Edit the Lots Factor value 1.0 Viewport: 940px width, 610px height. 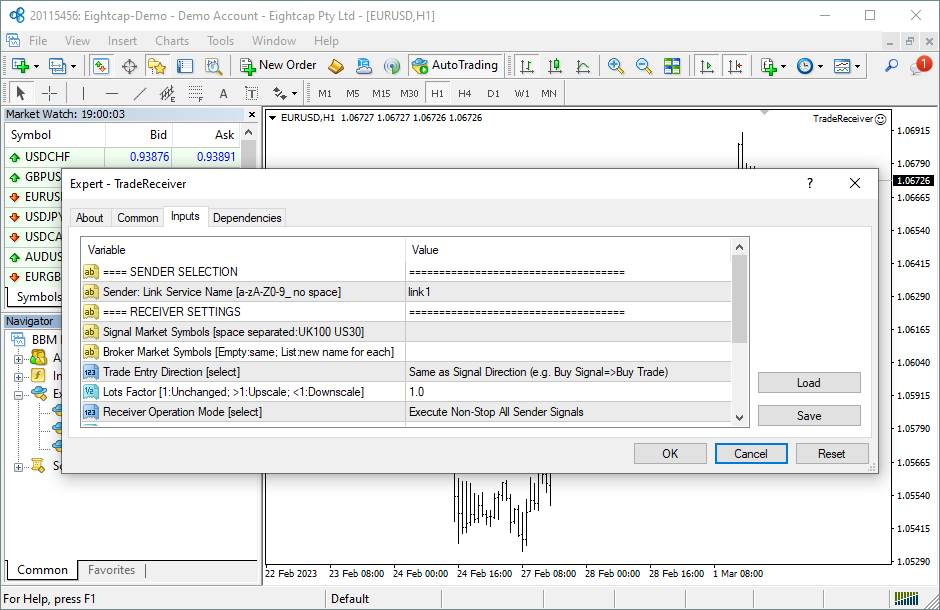click(568, 392)
